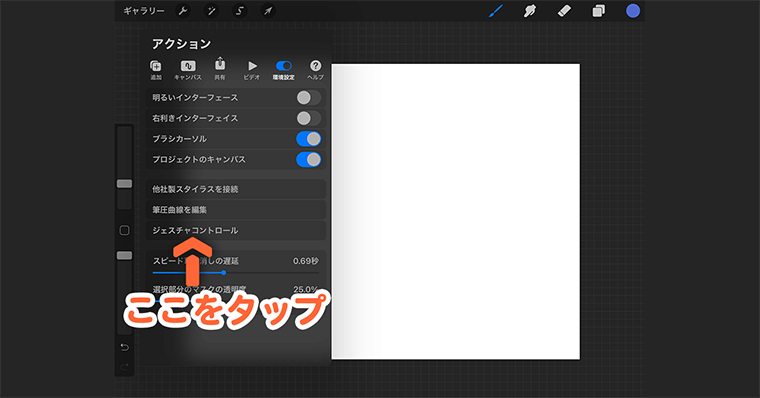Open ジェスチャコントロール
The image size is (760, 398).
(236, 230)
